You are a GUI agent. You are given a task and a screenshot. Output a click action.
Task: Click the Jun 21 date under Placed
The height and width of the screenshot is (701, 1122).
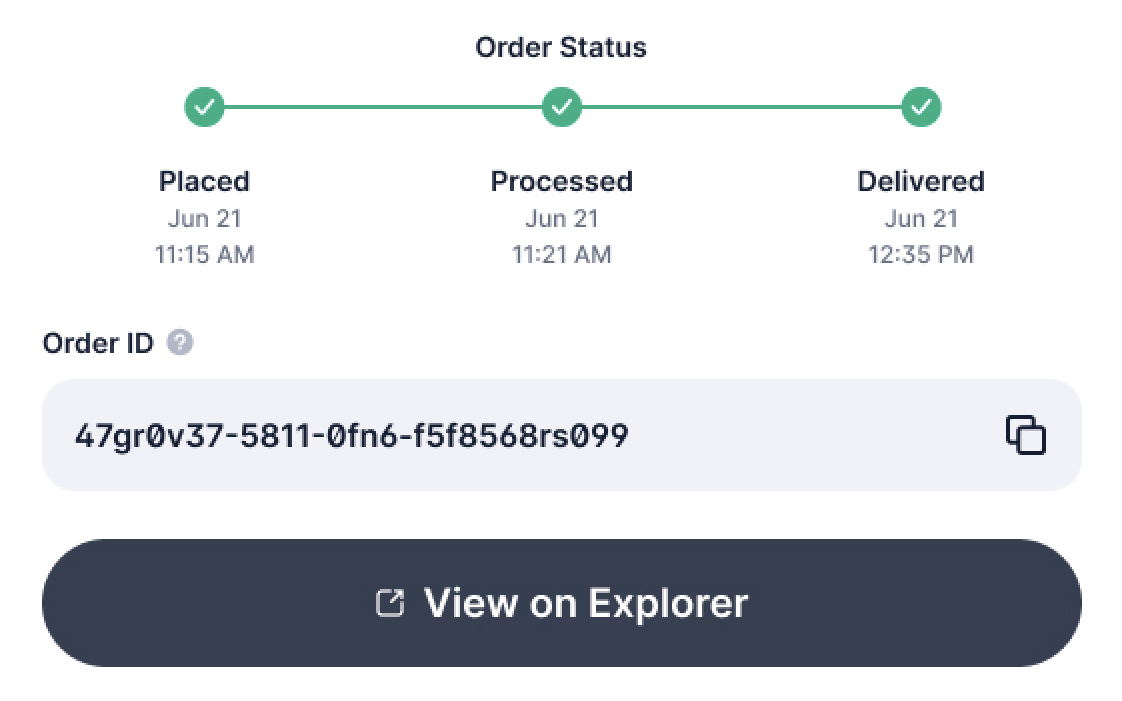pos(204,219)
